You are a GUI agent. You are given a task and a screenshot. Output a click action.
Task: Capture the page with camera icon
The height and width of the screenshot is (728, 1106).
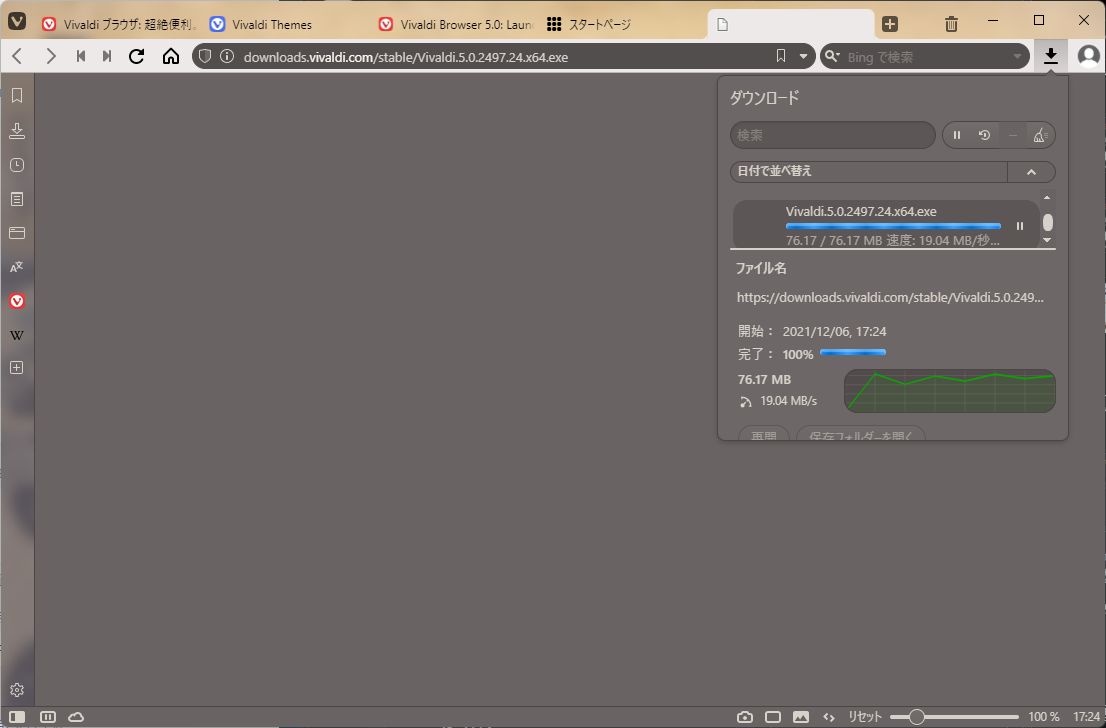[x=745, y=717]
